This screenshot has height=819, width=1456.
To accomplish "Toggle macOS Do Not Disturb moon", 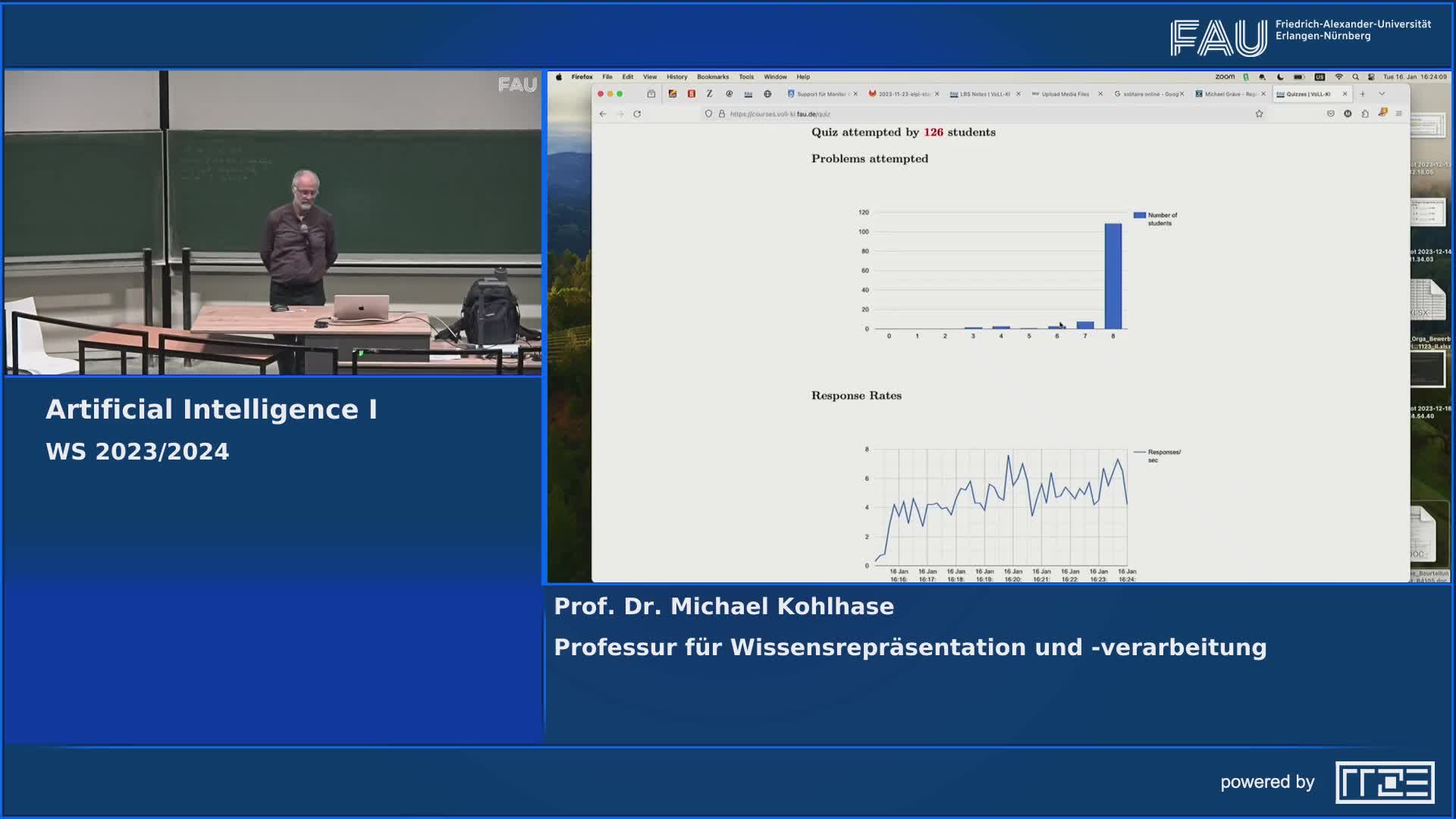I will click(1281, 77).
